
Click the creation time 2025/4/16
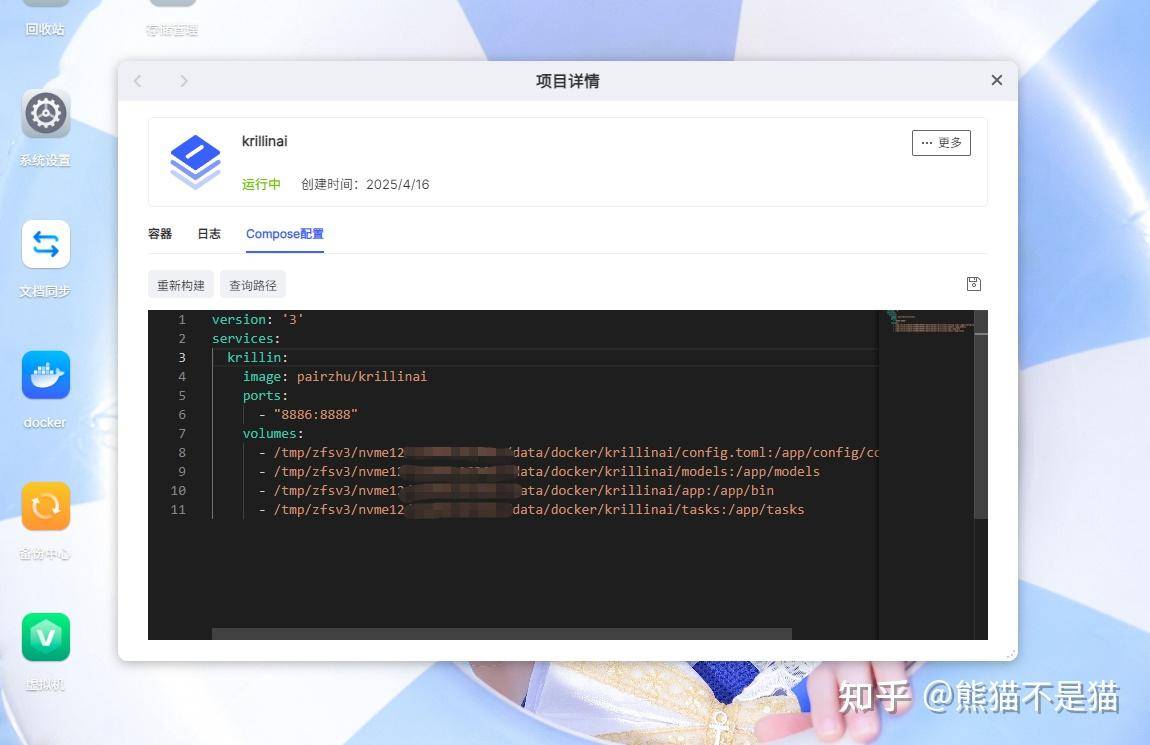[365, 184]
